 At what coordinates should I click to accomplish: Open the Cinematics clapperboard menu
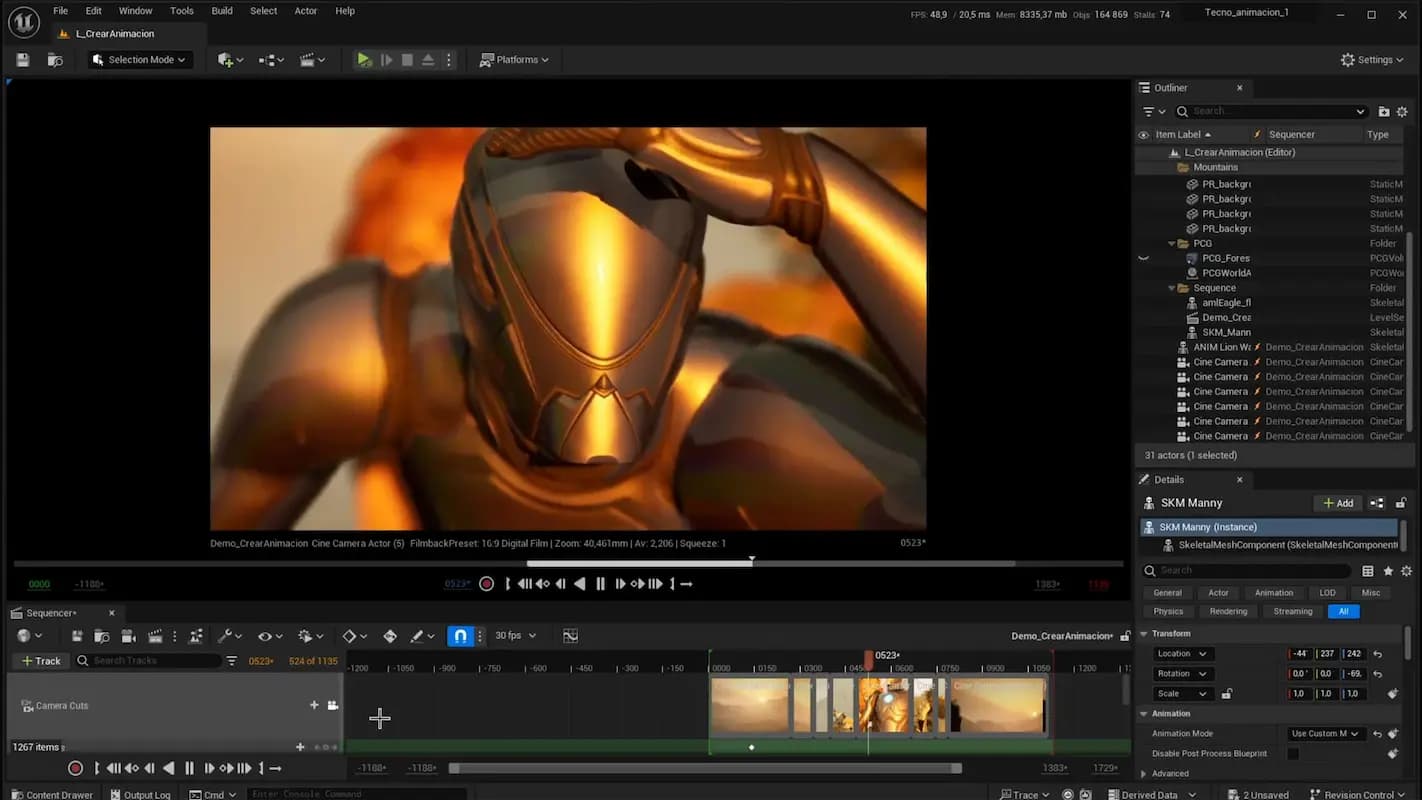312,60
